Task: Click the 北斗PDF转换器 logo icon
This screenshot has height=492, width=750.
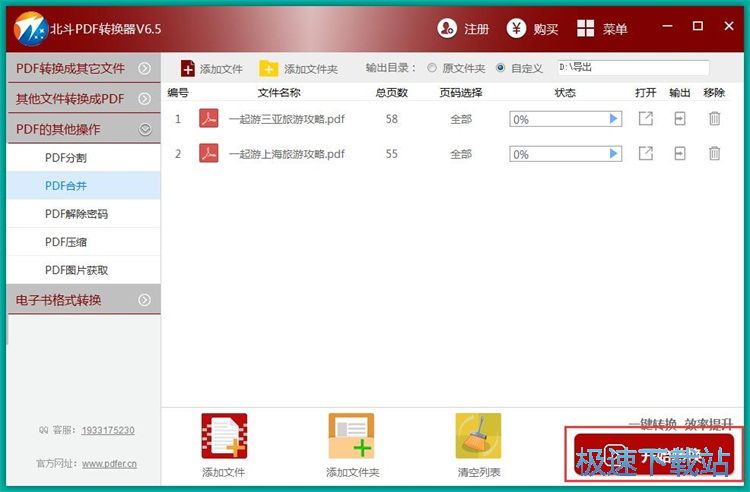Action: [31, 29]
